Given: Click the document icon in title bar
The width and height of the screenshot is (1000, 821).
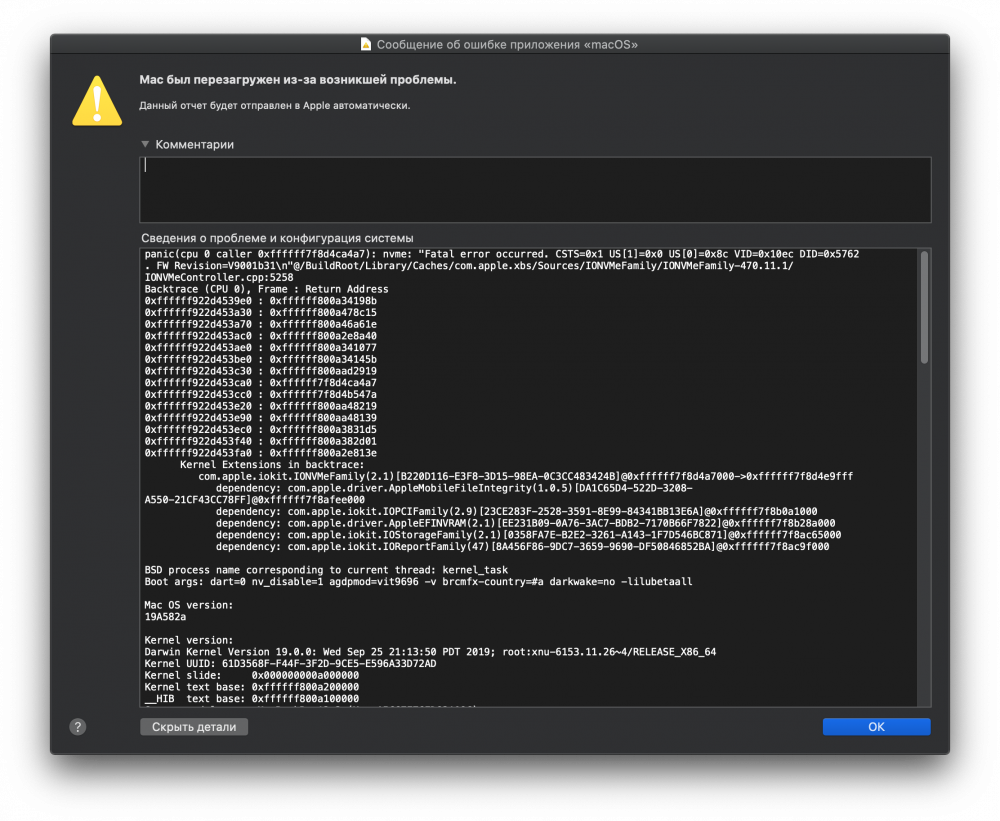Looking at the screenshot, I should 365,44.
